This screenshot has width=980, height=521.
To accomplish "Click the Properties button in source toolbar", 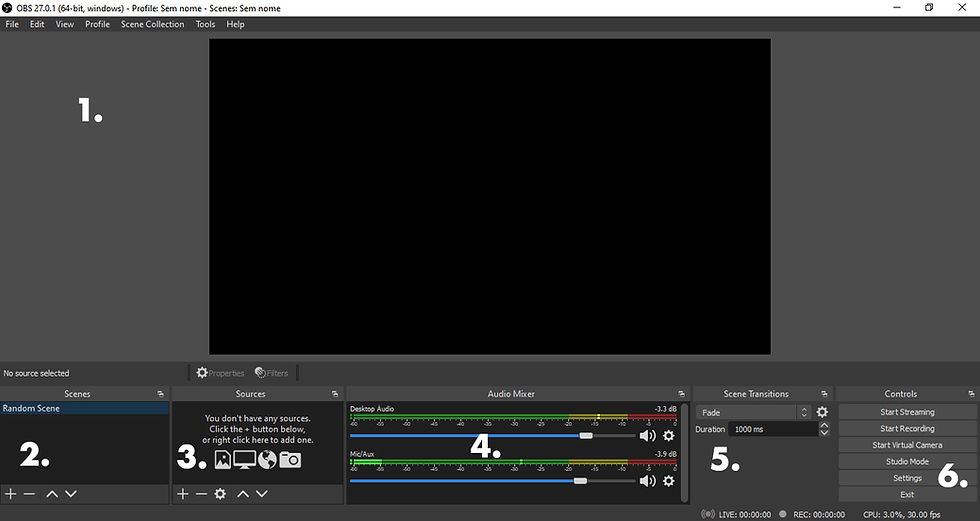I will 220,373.
